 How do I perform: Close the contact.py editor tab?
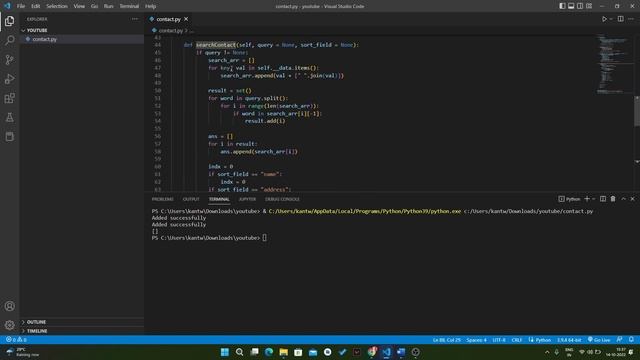coord(186,19)
